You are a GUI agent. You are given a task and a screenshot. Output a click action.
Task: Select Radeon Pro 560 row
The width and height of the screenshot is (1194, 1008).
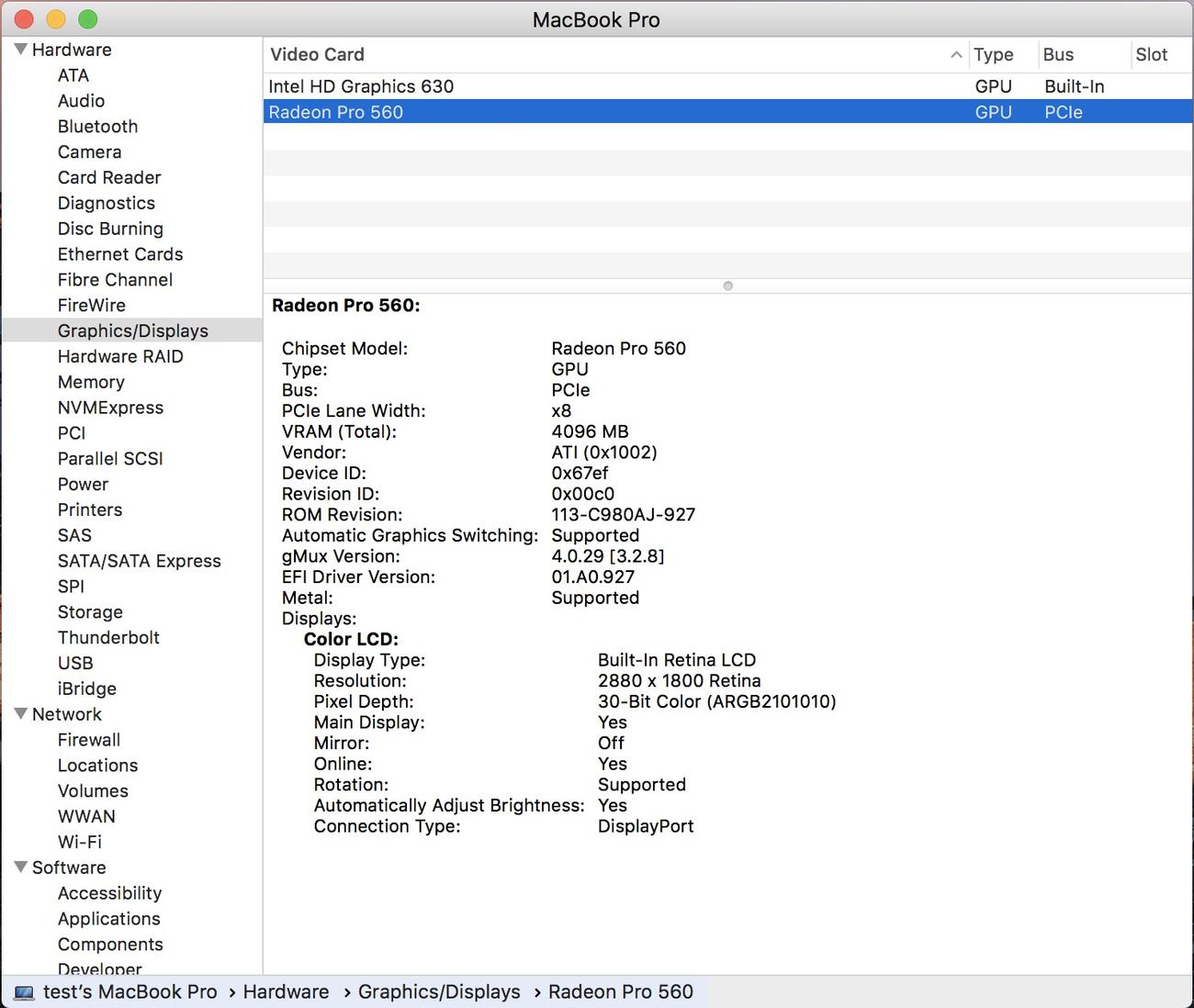(x=727, y=112)
